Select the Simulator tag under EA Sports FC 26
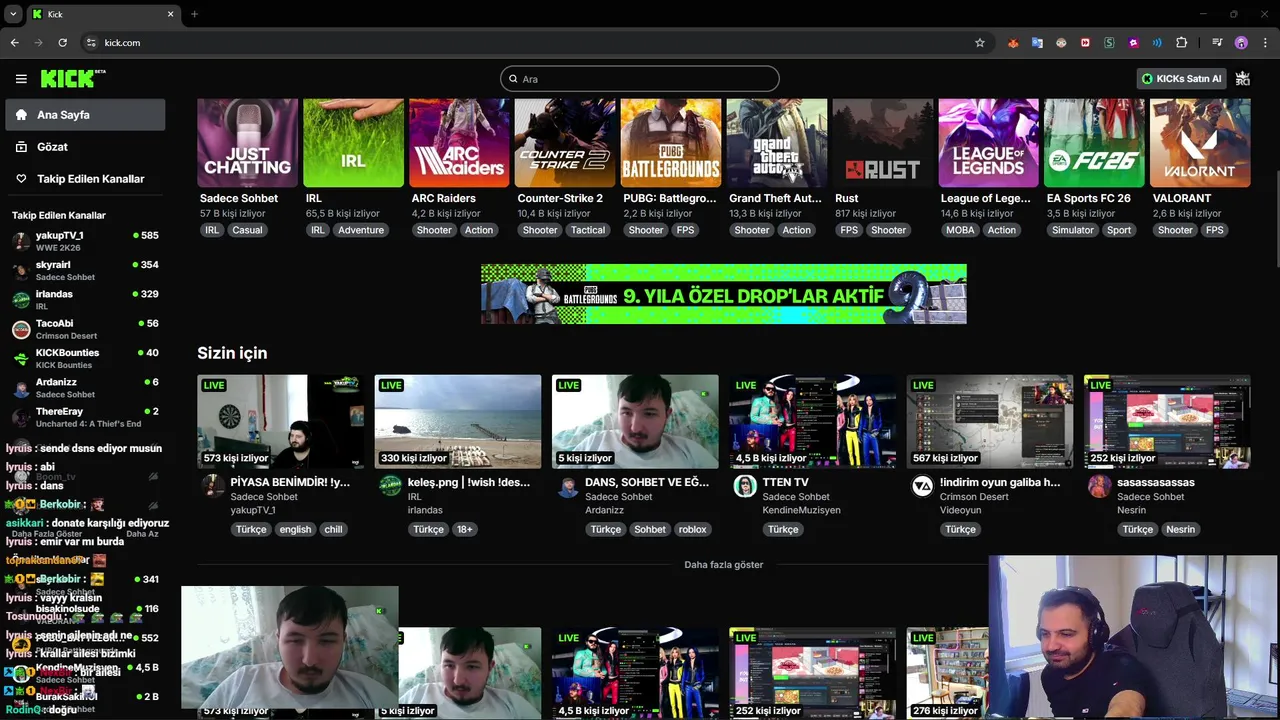This screenshot has width=1280, height=720. (1073, 230)
